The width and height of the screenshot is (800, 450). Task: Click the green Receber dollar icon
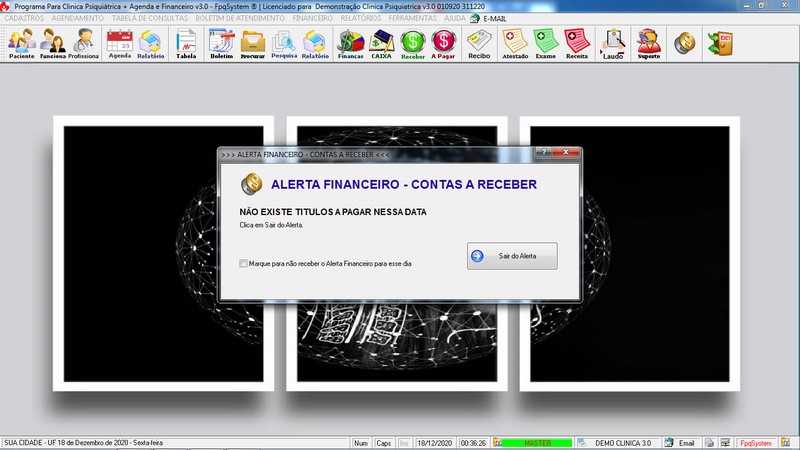click(413, 44)
